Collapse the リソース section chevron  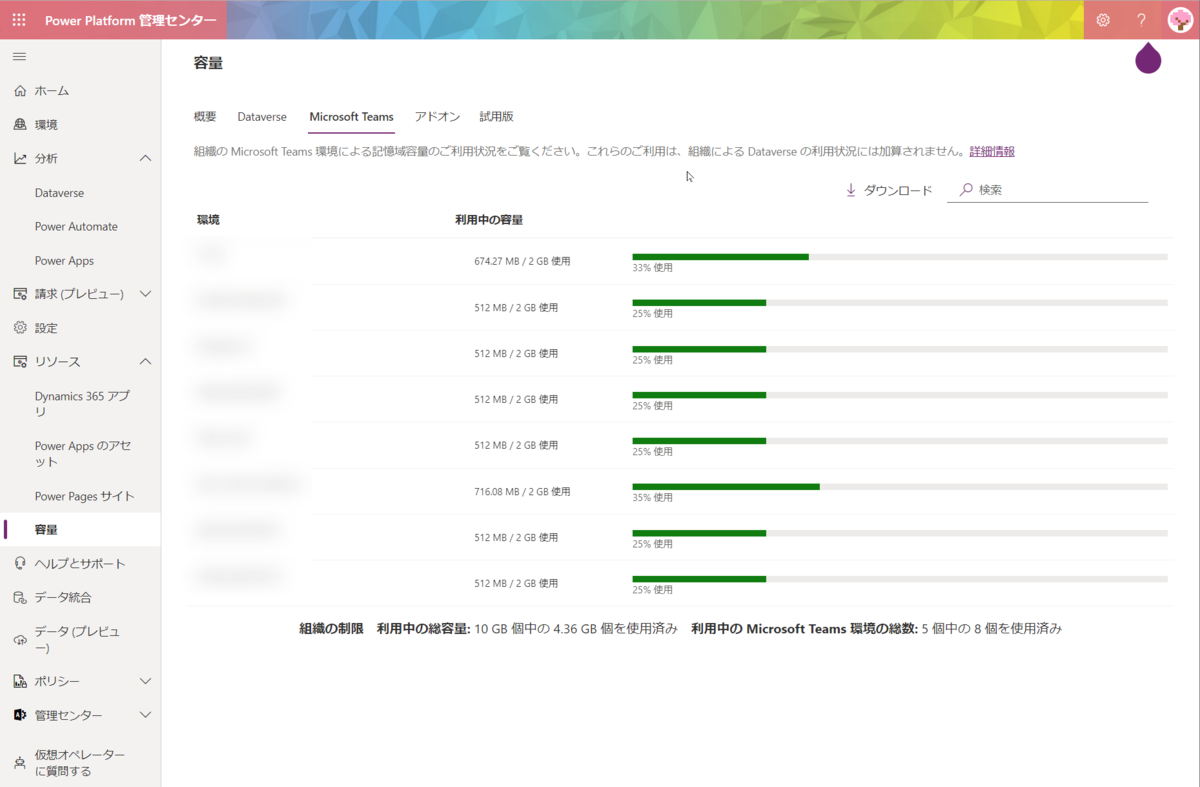(145, 362)
